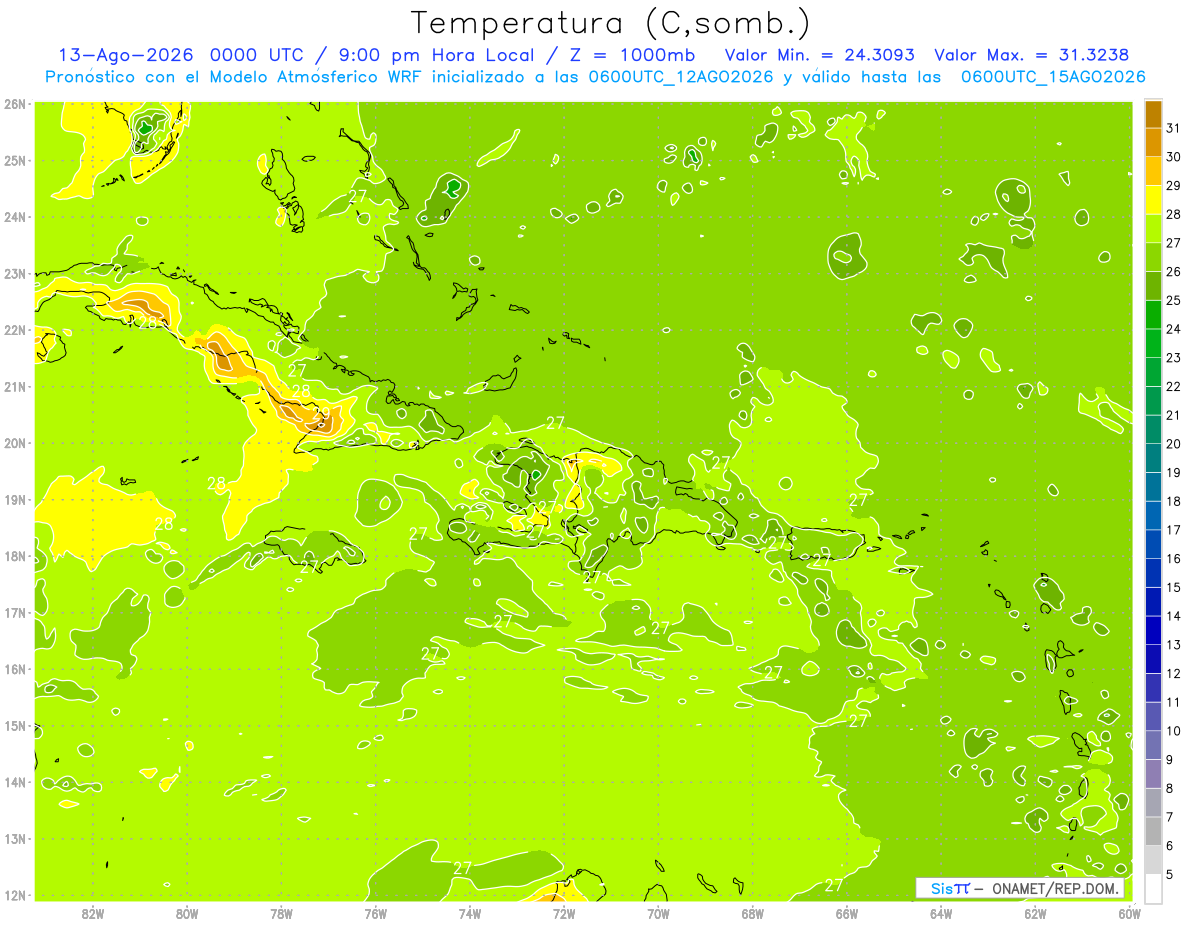
Task: Click the '78W' longitude axis label
Action: (281, 913)
